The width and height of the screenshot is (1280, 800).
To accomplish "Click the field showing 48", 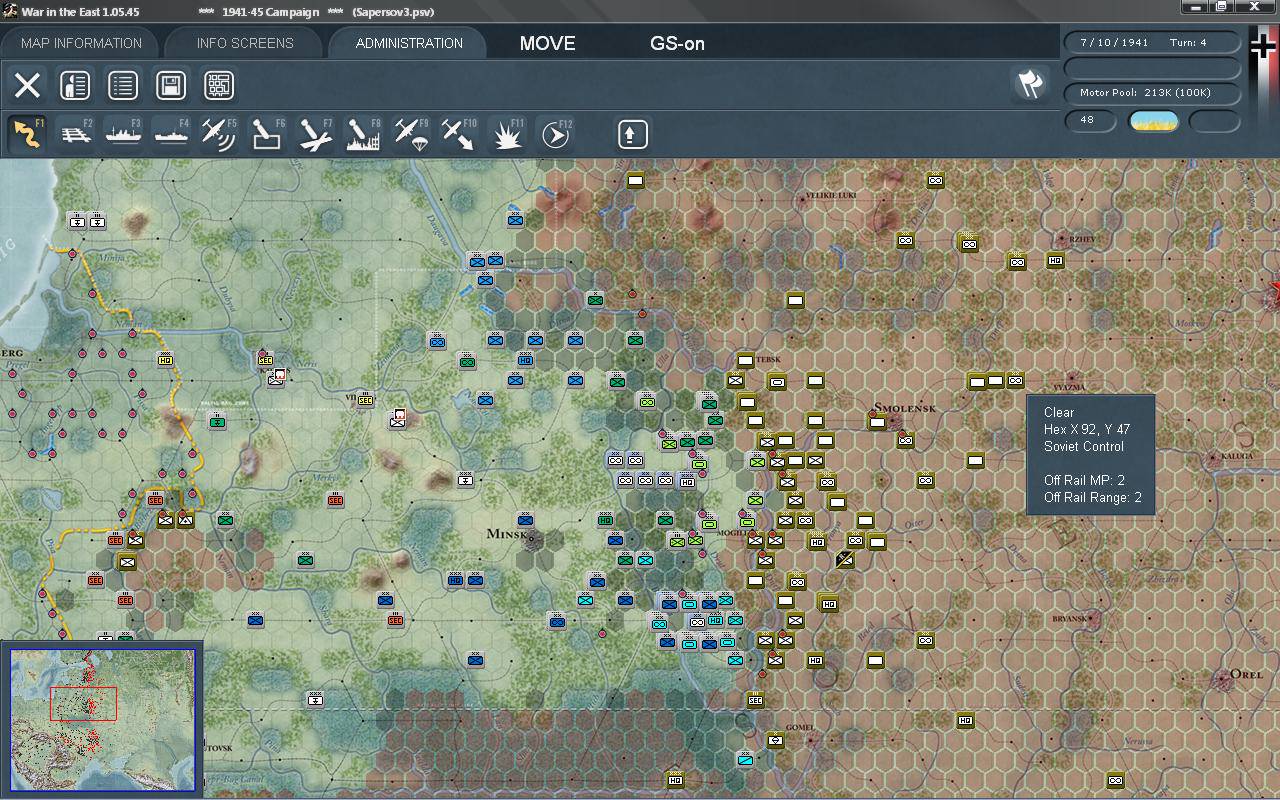I will (1090, 121).
